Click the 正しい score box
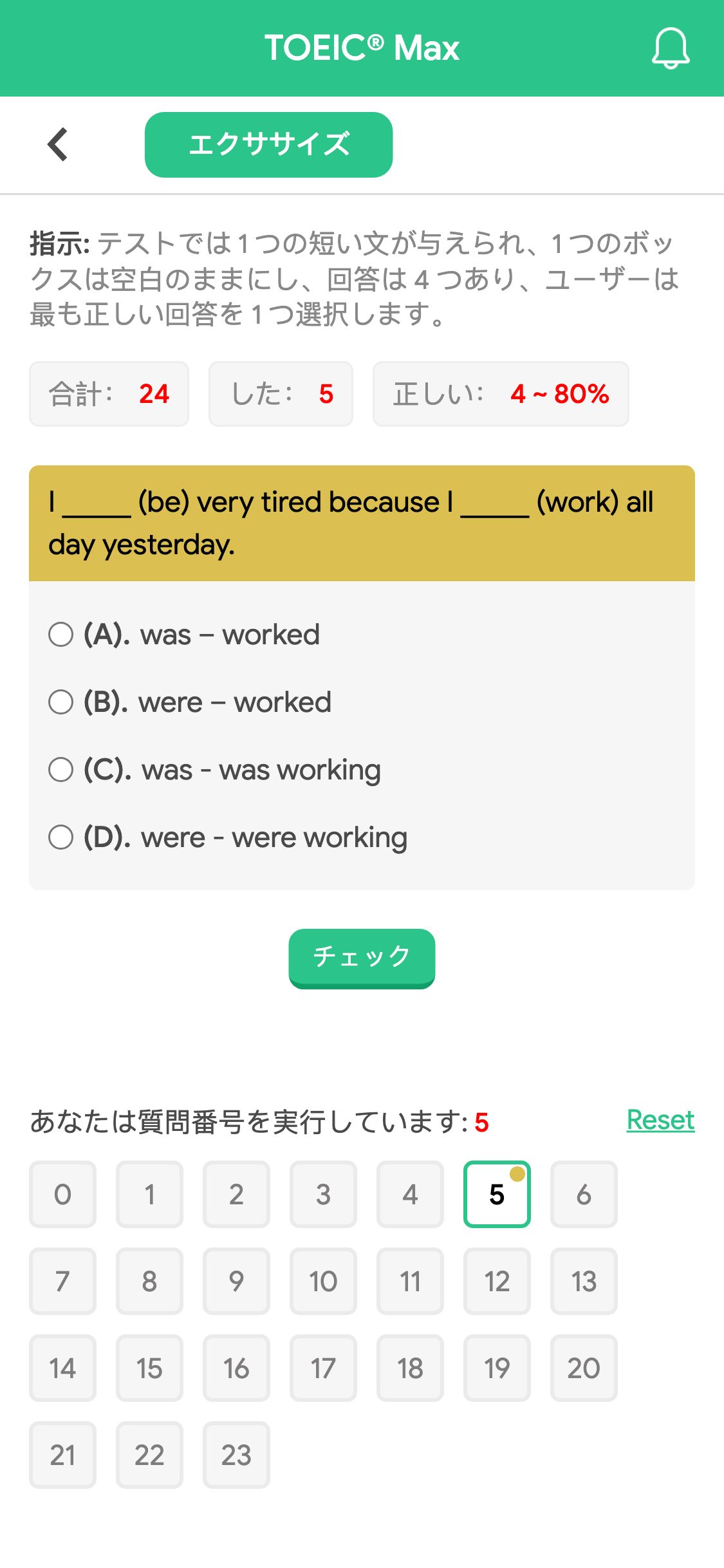Image resolution: width=724 pixels, height=1568 pixels. (x=501, y=394)
